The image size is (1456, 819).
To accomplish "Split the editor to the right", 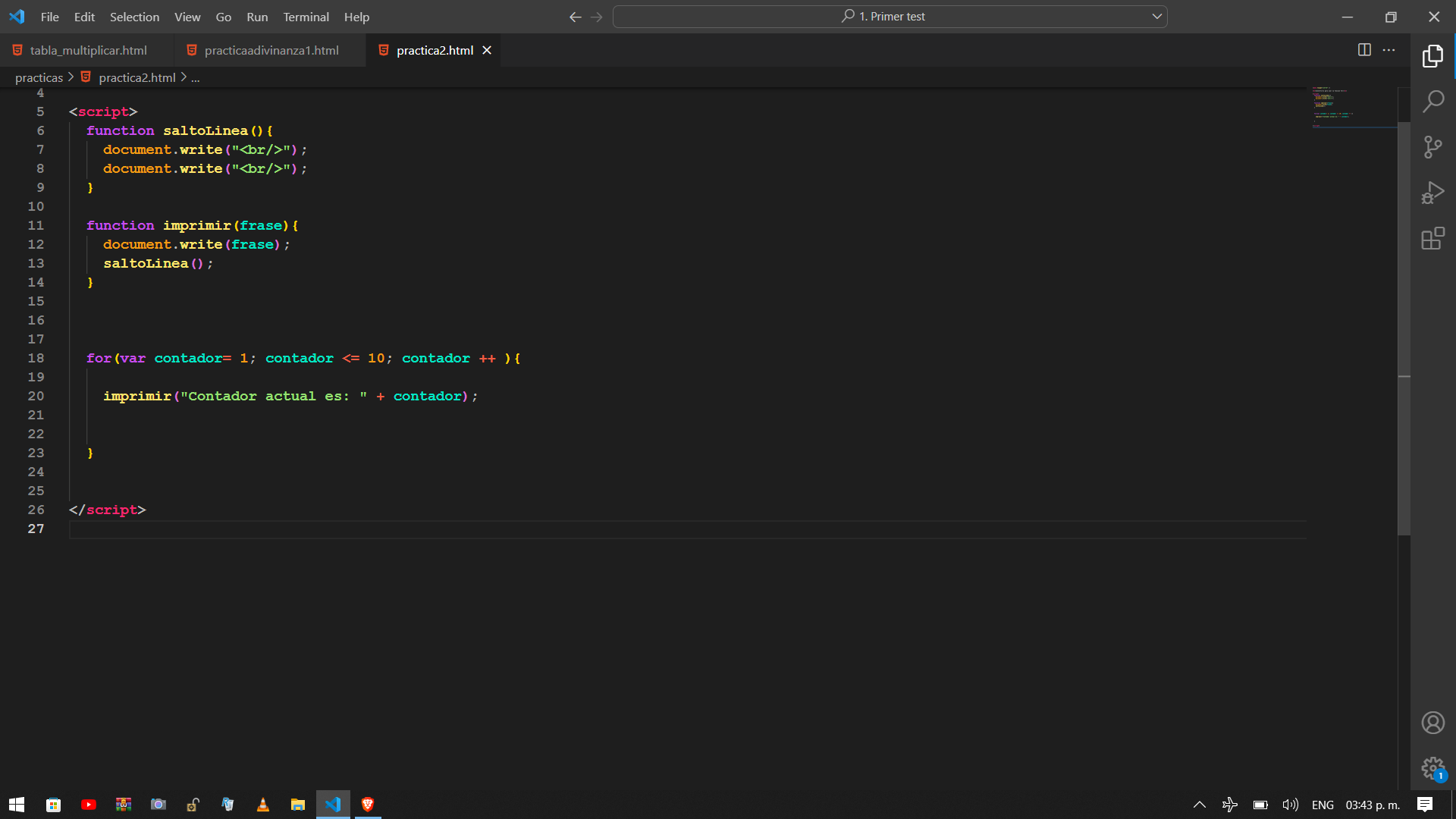I will 1364,50.
